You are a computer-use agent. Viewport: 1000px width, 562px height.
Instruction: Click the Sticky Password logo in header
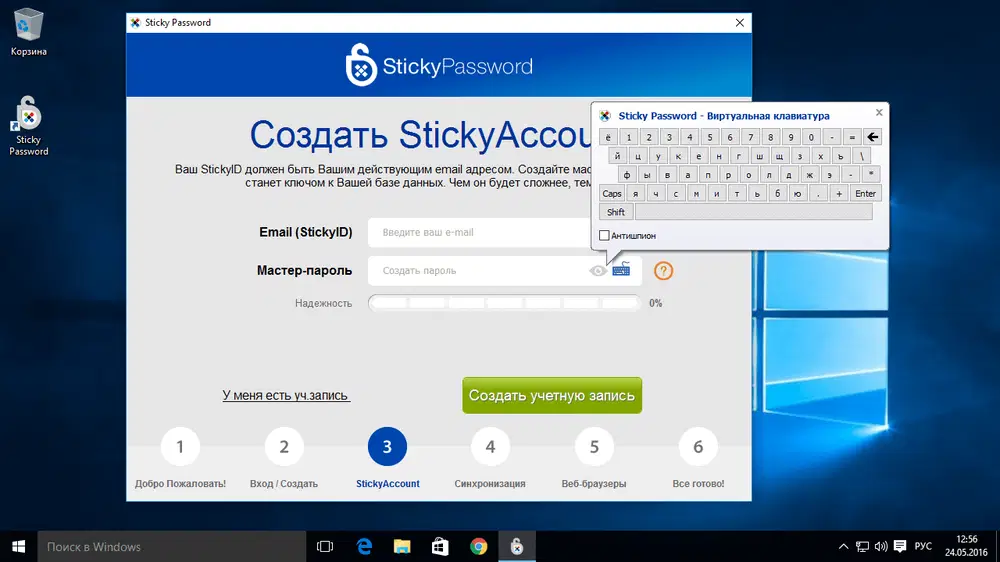point(439,65)
